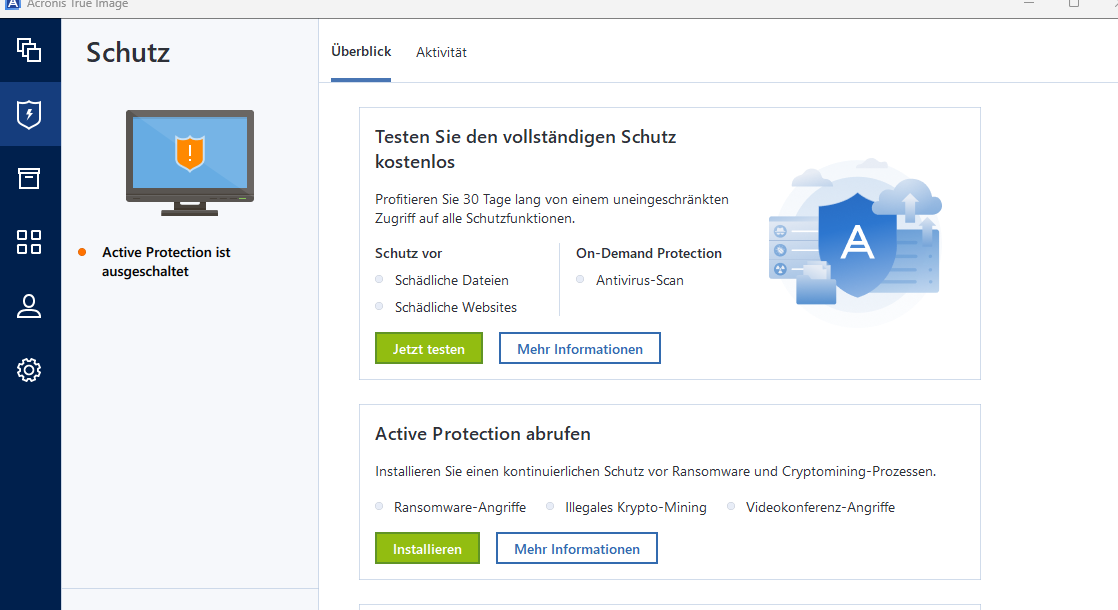Switch to the Aktivität tab
1118x610 pixels.
click(x=441, y=52)
